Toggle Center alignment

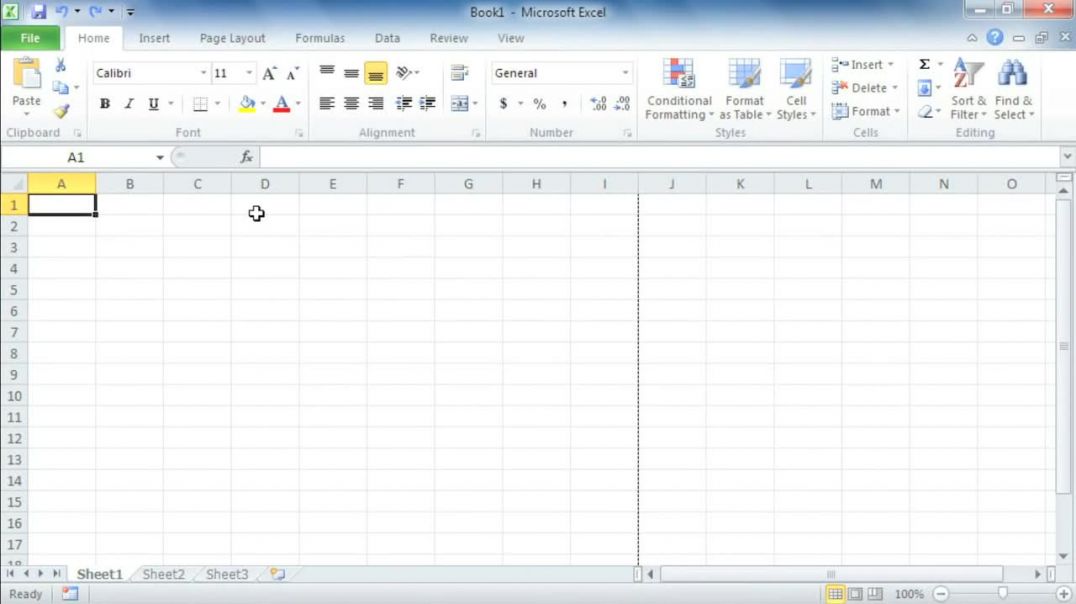(x=351, y=104)
